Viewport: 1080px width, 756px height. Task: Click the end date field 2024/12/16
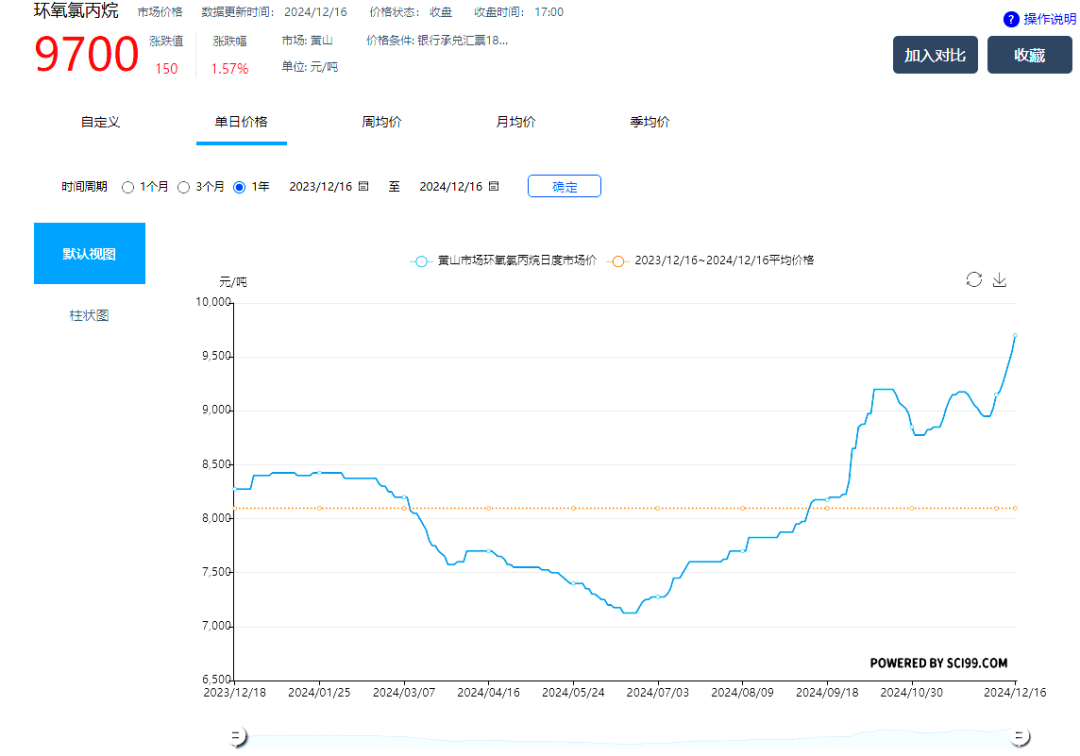pos(450,187)
